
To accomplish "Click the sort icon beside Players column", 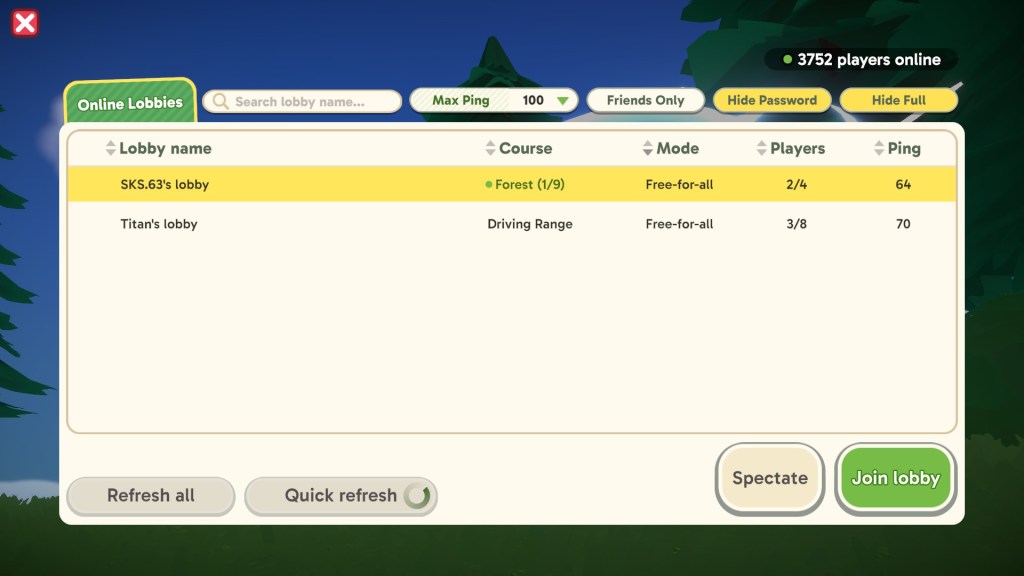I will click(760, 148).
